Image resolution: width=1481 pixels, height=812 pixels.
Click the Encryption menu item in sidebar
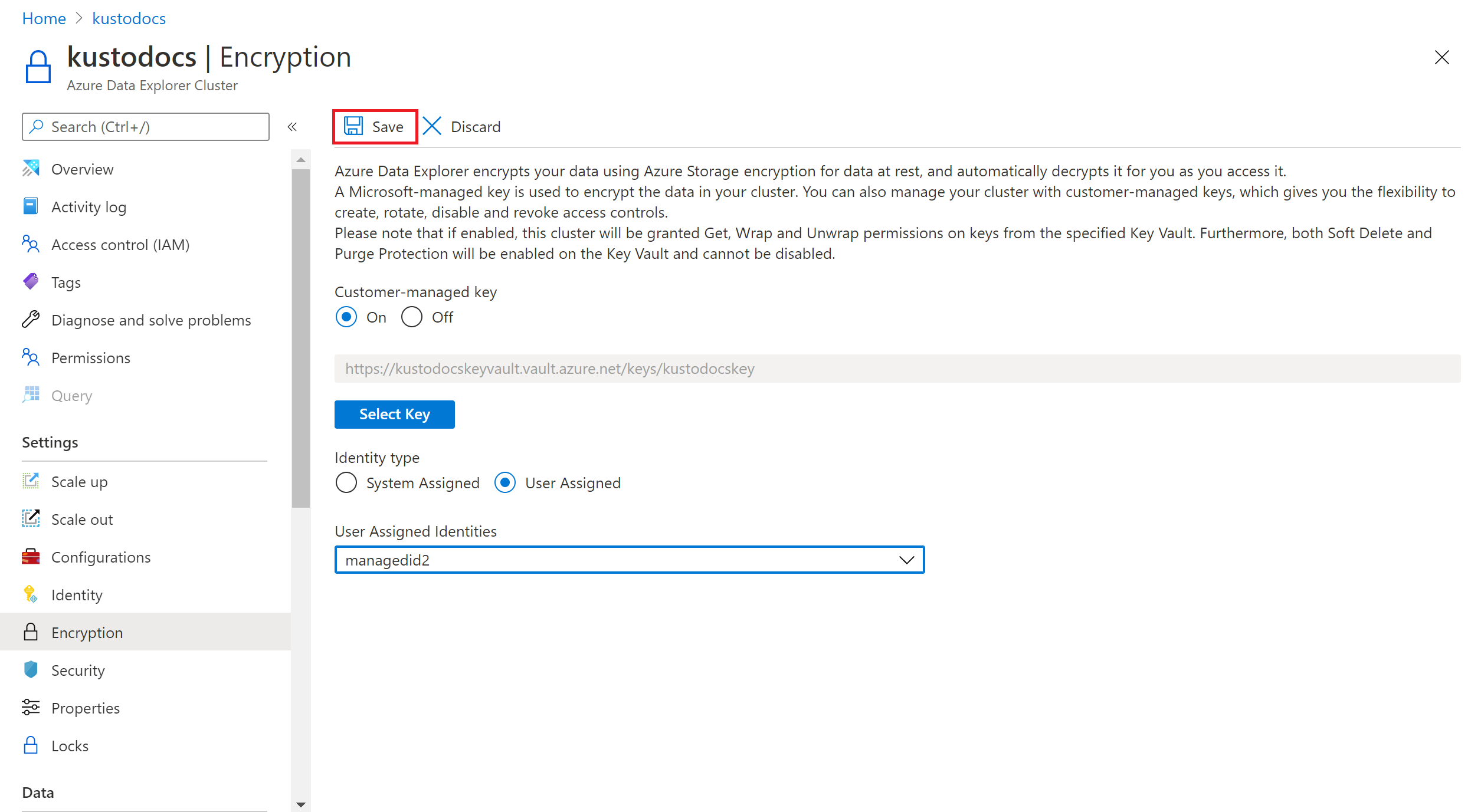coord(88,632)
